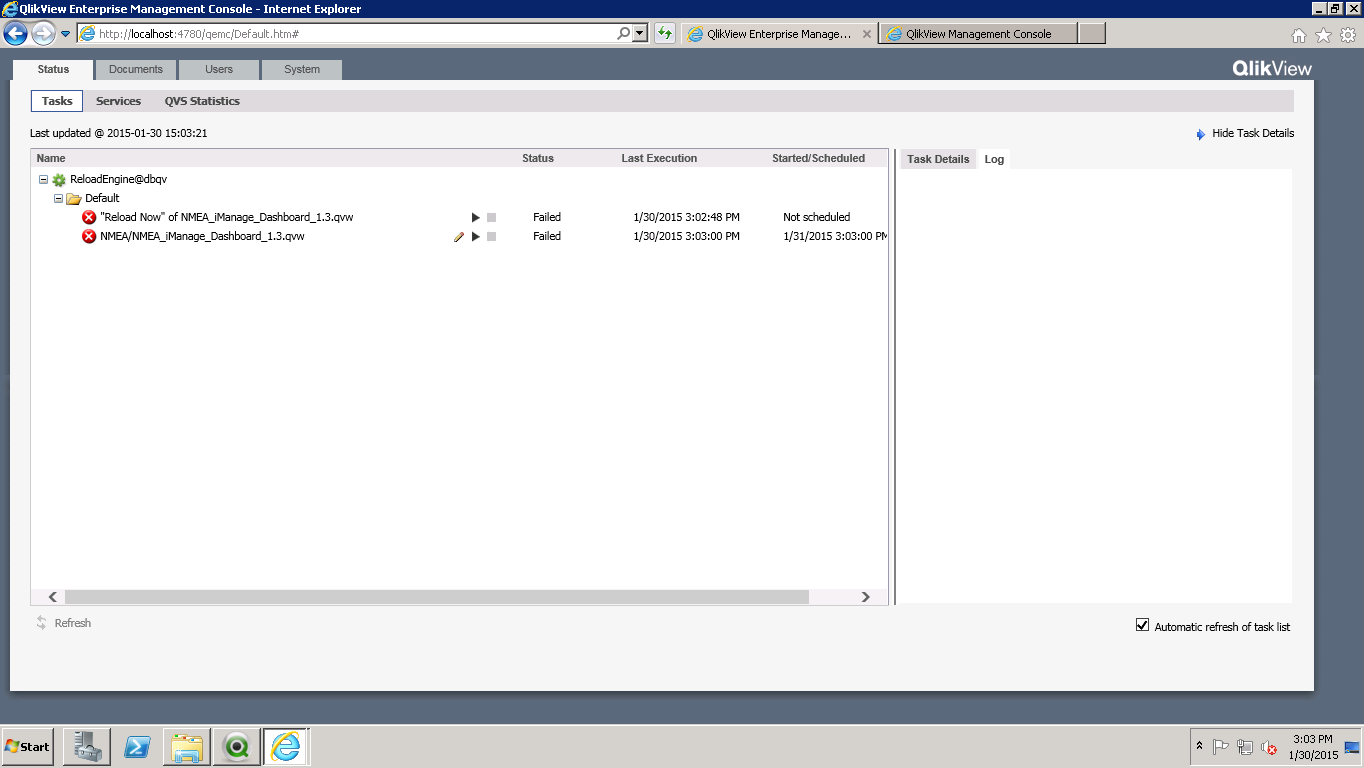This screenshot has width=1364, height=768.
Task: Click the task list scroll right arrow
Action: [866, 597]
